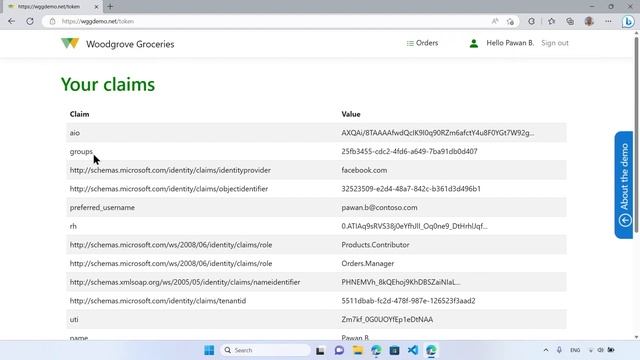The height and width of the screenshot is (360, 640).
Task: Click the Sign out link
Action: coord(555,43)
